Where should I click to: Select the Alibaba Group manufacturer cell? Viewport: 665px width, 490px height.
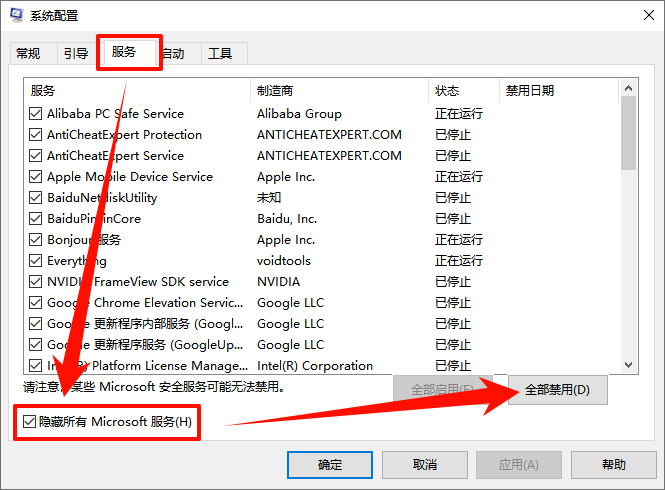pyautogui.click(x=299, y=114)
